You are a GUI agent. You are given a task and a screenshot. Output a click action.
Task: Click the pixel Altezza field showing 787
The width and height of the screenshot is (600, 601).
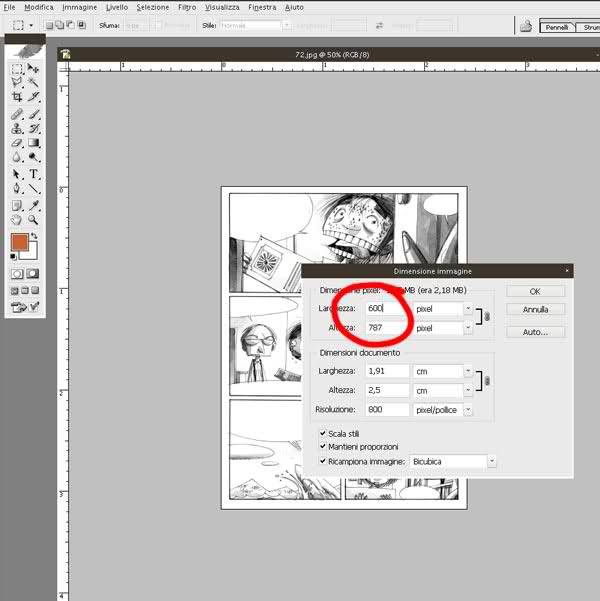388,328
